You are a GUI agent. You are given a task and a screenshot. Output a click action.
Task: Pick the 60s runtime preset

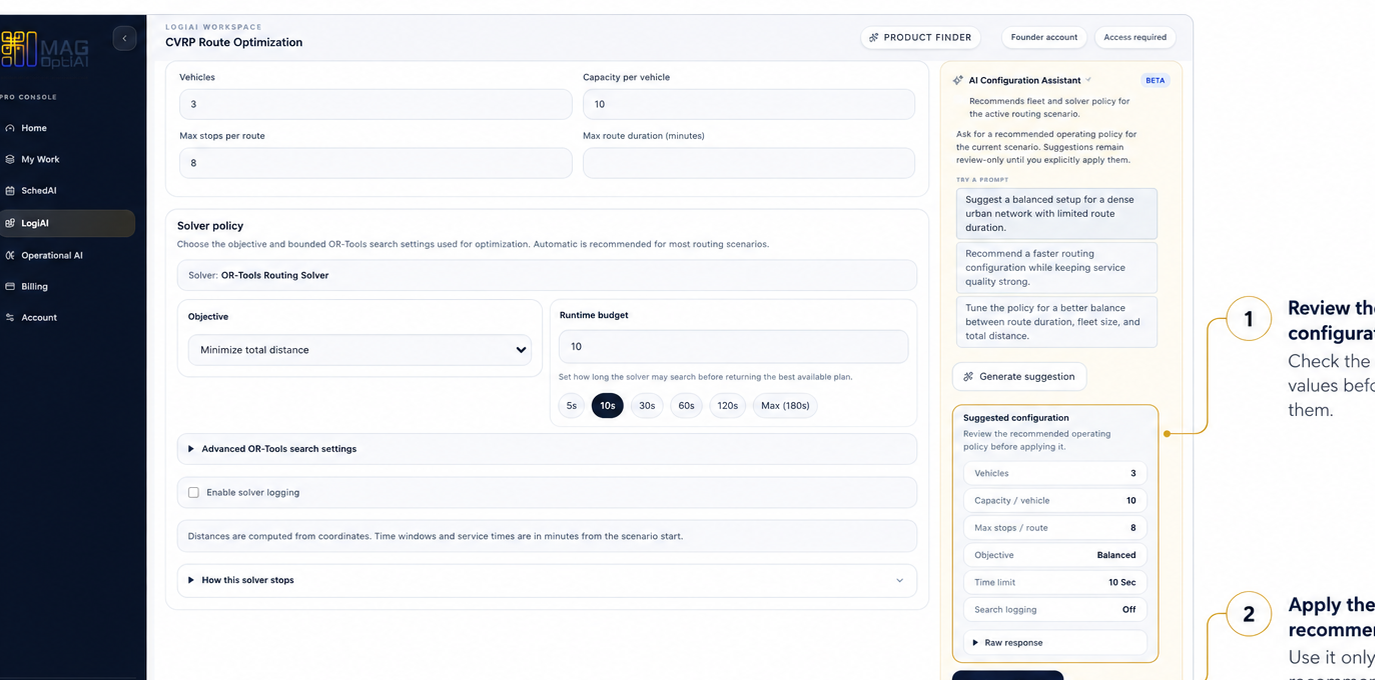pos(686,406)
